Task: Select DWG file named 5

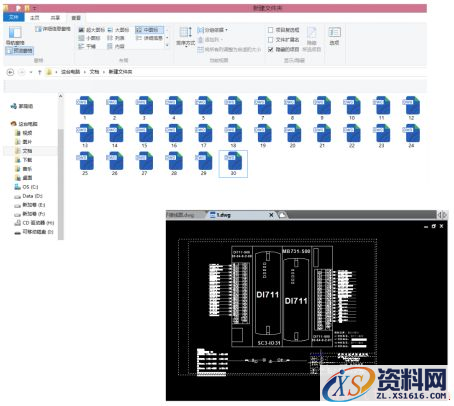Action: point(204,108)
